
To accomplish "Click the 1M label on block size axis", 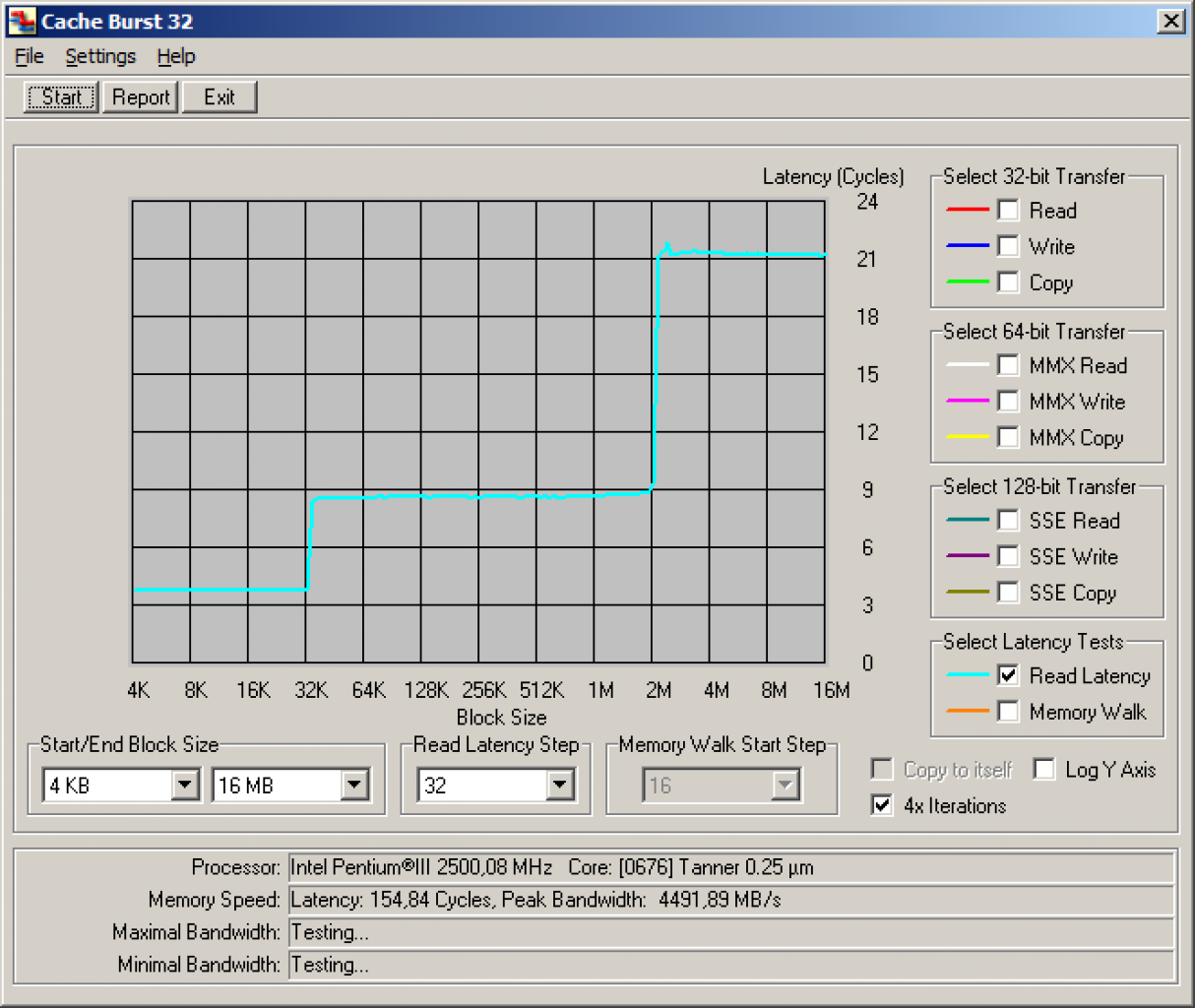I will pyautogui.click(x=600, y=691).
